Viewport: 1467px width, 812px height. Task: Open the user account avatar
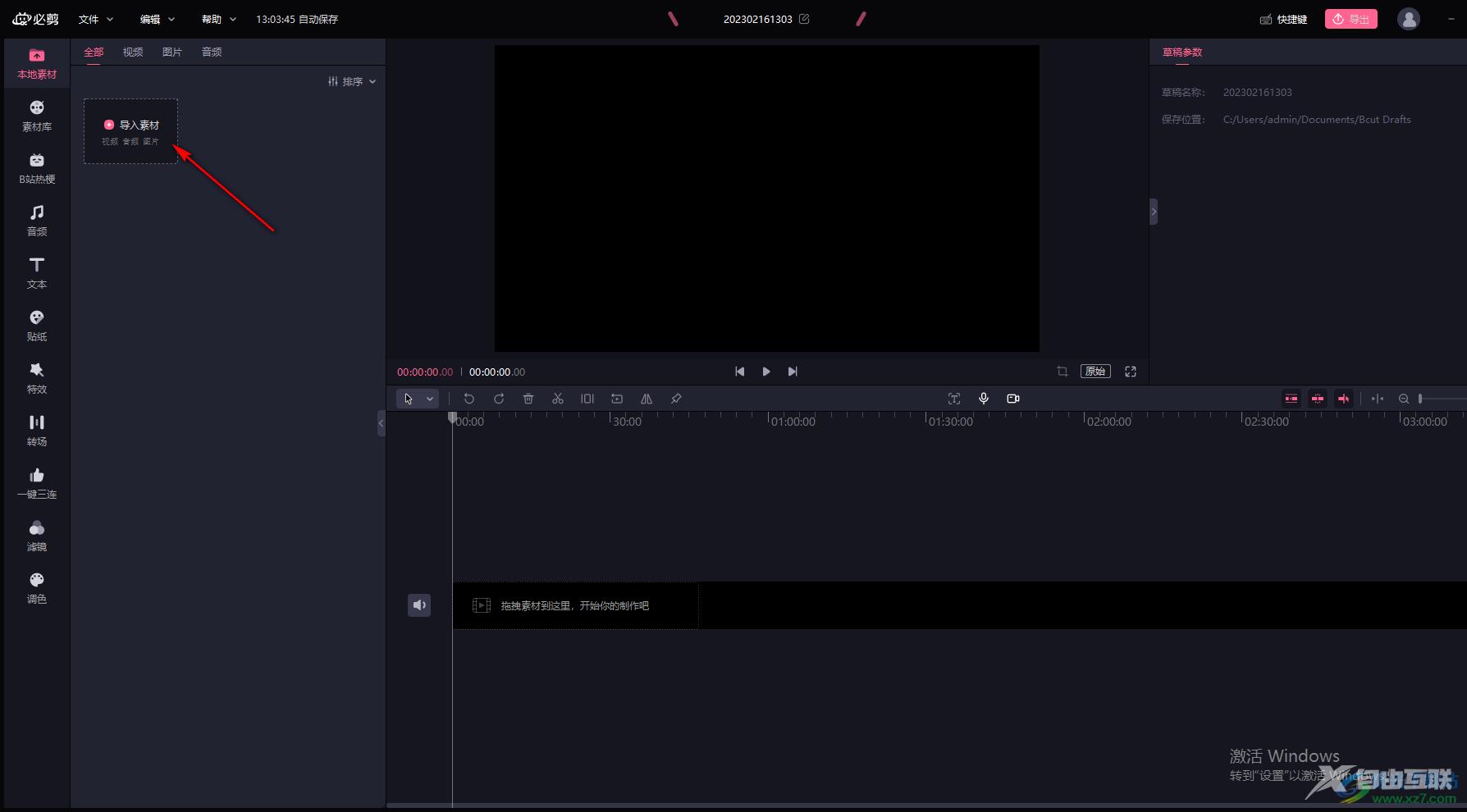[1409, 19]
